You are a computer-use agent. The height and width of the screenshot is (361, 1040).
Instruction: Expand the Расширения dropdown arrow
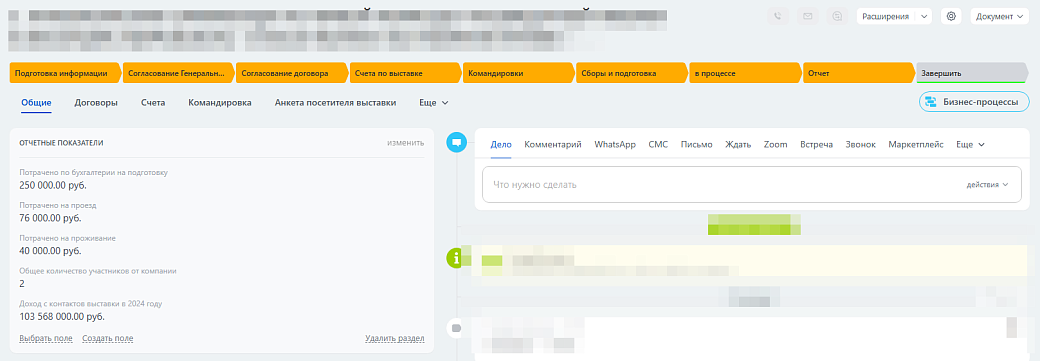tap(925, 17)
